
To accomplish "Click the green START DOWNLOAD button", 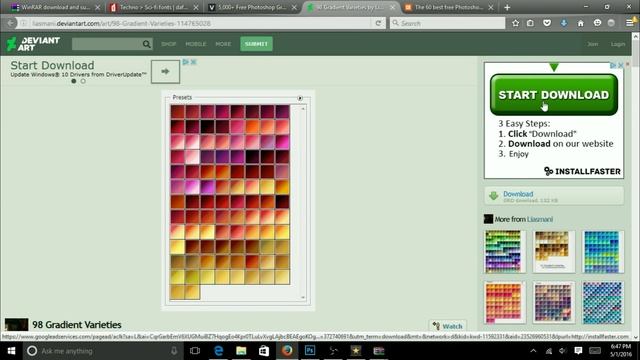I will (x=554, y=95).
